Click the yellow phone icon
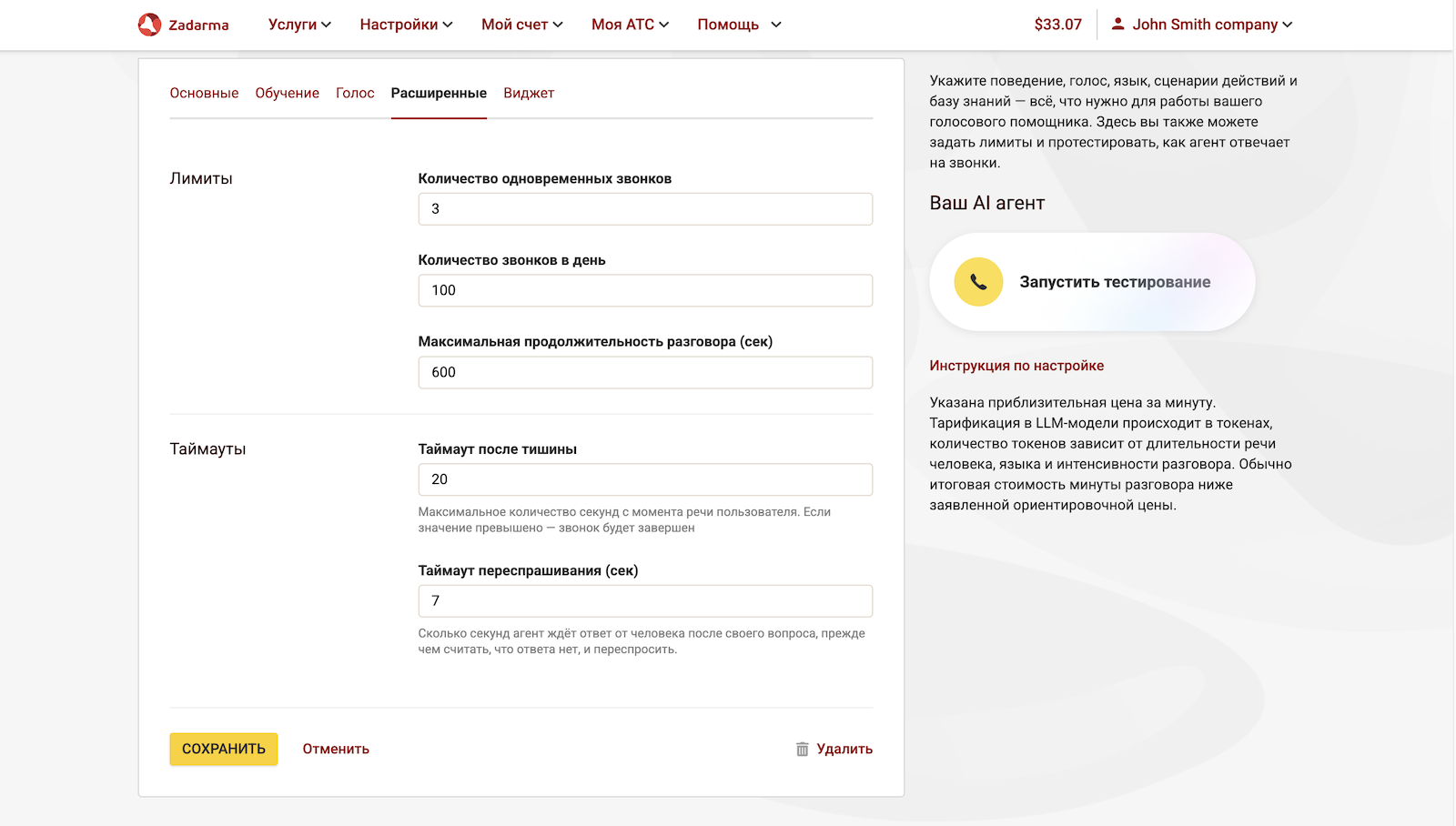 978,282
